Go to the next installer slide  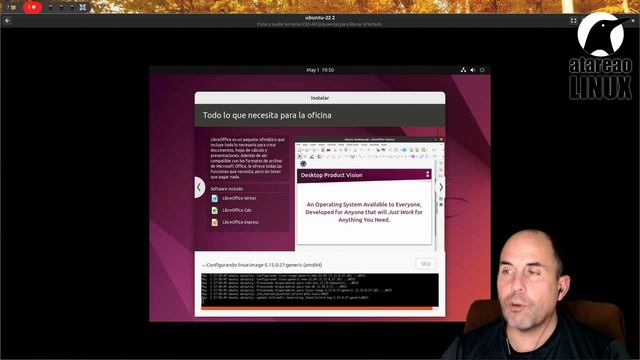441,187
